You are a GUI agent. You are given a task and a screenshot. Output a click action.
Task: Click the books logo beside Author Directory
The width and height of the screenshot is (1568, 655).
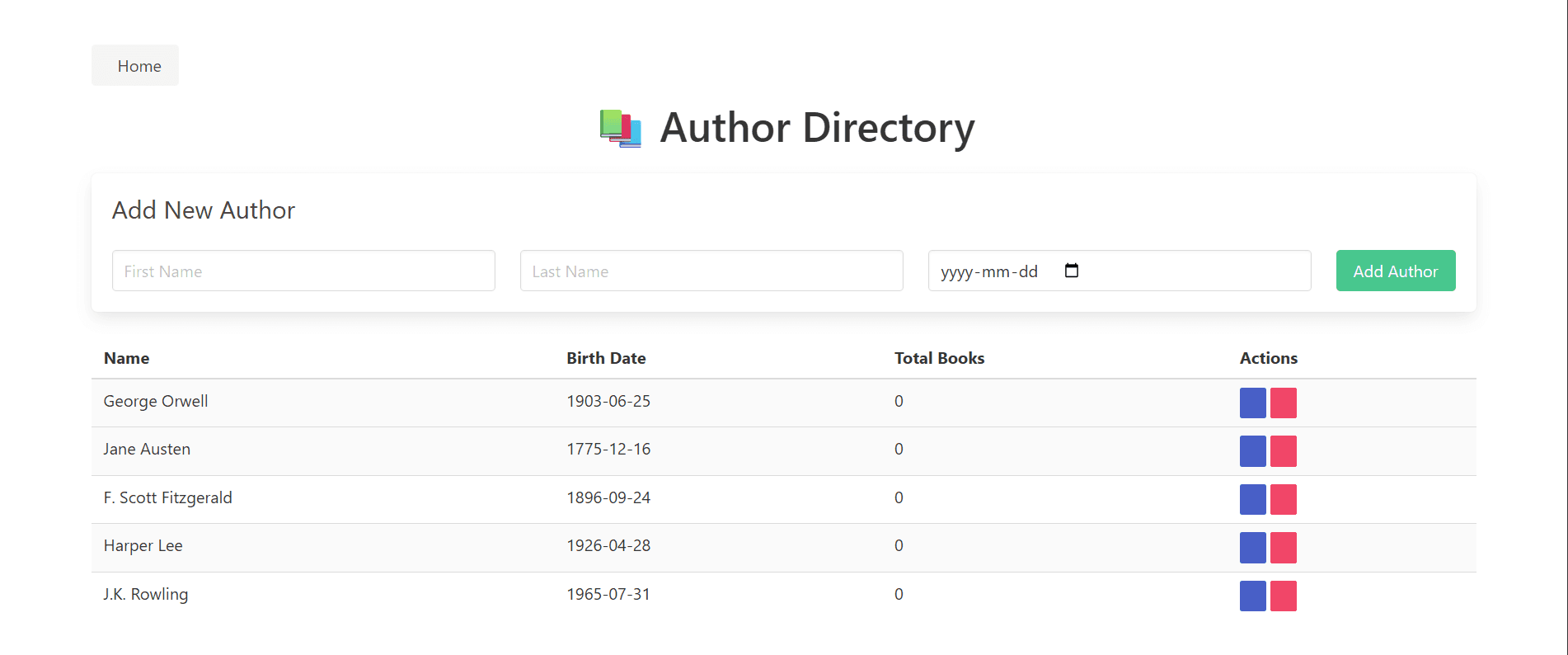(x=620, y=128)
